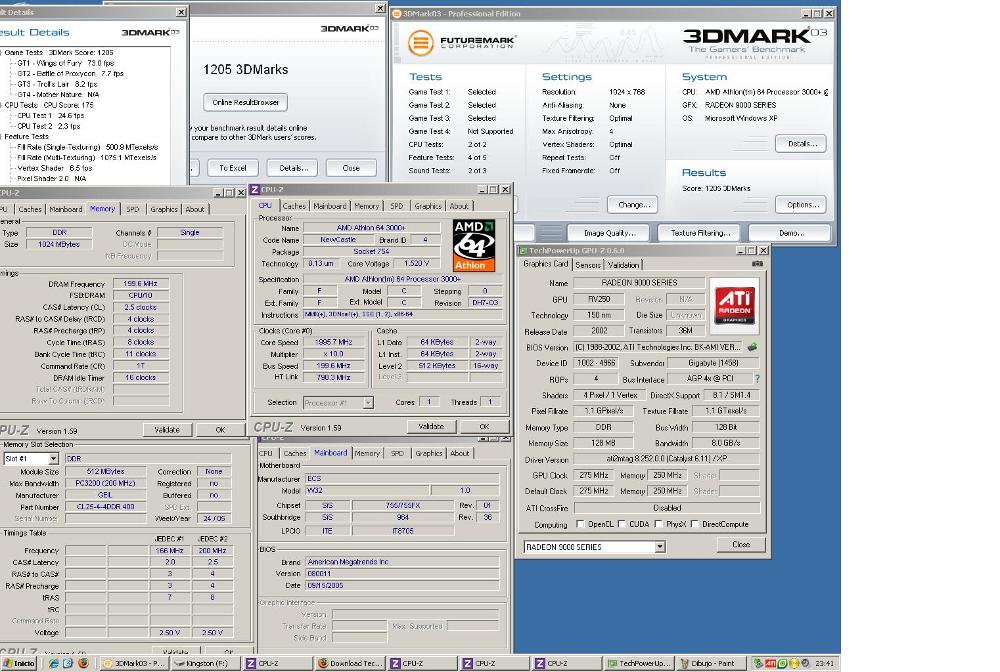Open Caches tab in CPU-Z CPU window
Image resolution: width=1000 pixels, height=672 pixels.
(294, 206)
